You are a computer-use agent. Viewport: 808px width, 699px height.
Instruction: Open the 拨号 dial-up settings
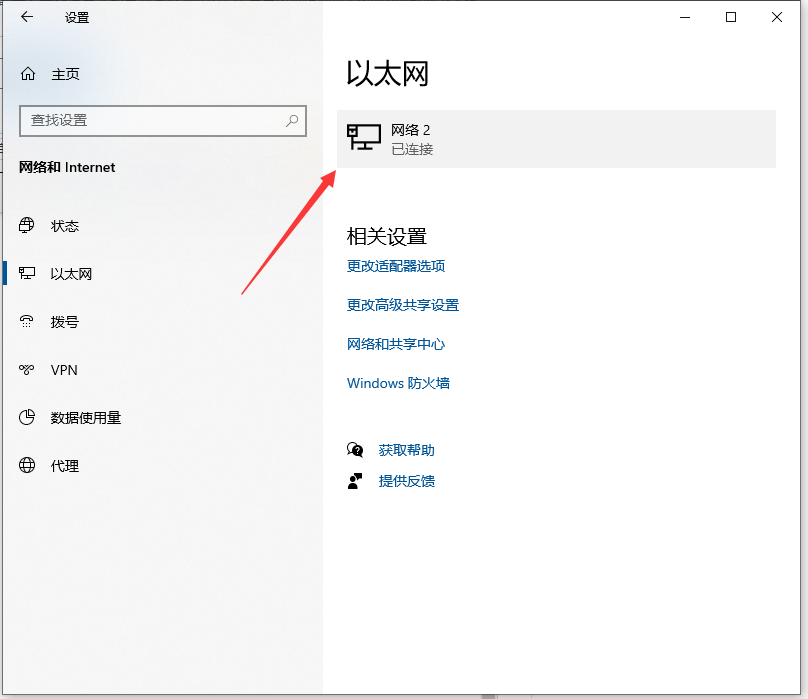click(64, 322)
